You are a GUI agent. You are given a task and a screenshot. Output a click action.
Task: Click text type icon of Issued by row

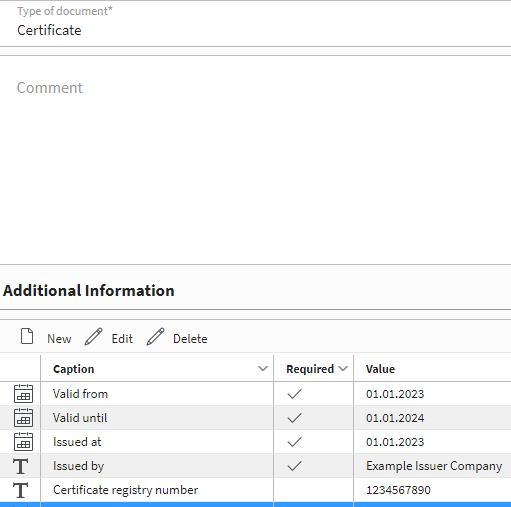click(21, 466)
